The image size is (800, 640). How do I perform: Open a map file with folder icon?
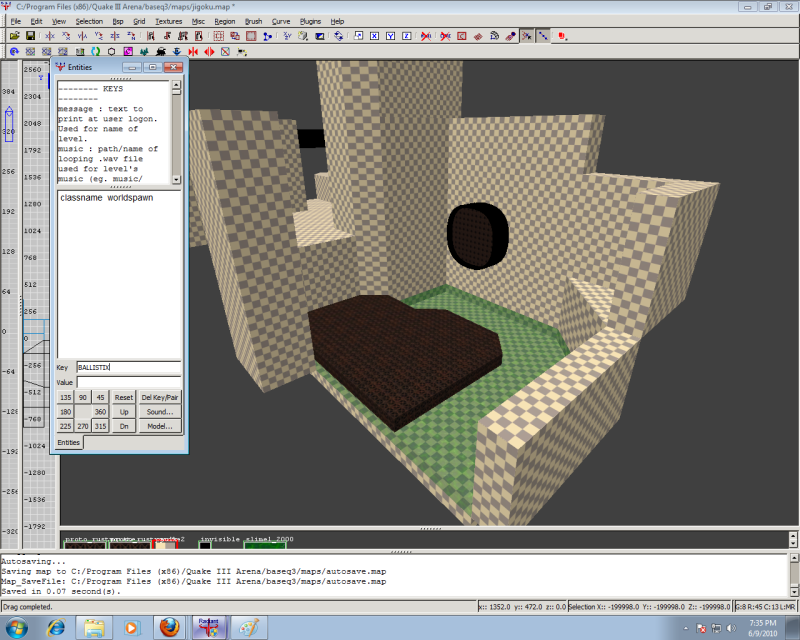pyautogui.click(x=14, y=36)
